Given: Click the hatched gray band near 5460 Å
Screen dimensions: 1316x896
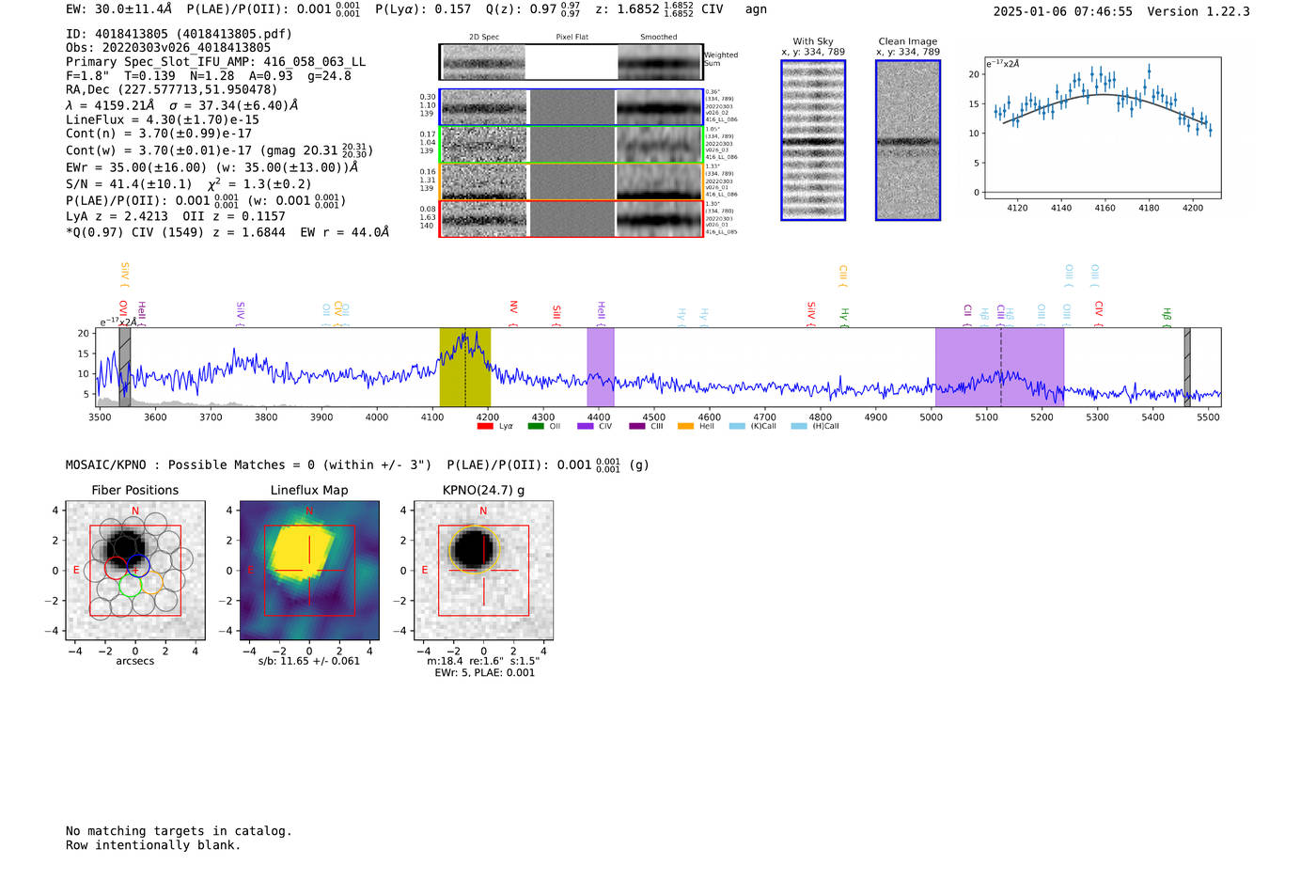Looking at the screenshot, I should [x=1187, y=367].
